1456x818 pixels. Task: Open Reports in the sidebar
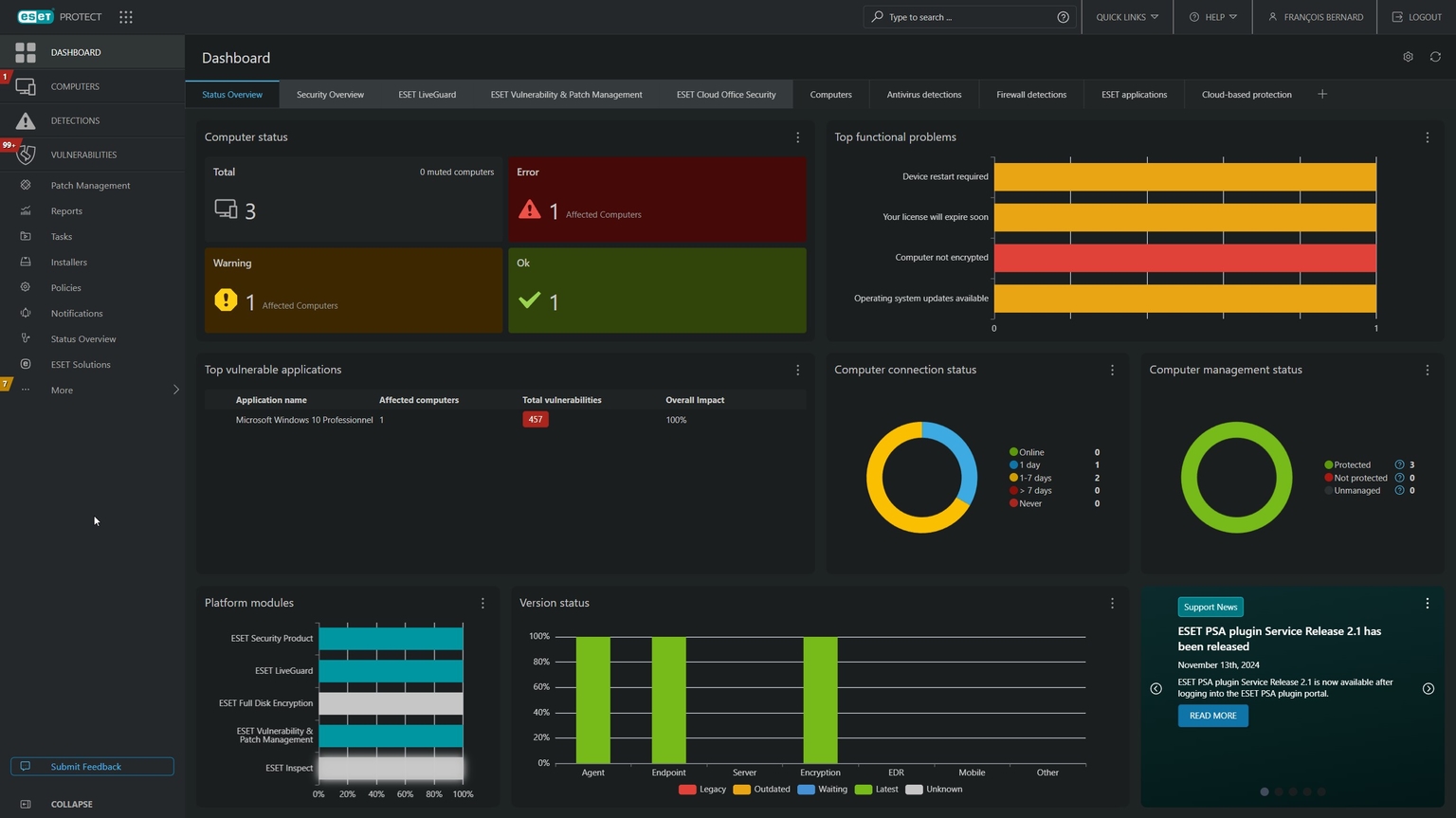(x=66, y=211)
